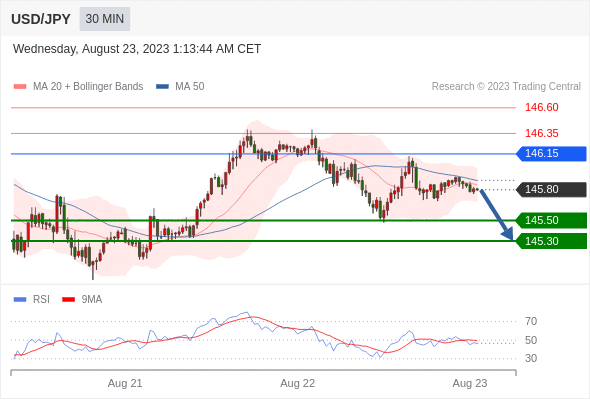590x400 pixels.
Task: Select the black 145.80 current price tag
Action: (x=551, y=189)
